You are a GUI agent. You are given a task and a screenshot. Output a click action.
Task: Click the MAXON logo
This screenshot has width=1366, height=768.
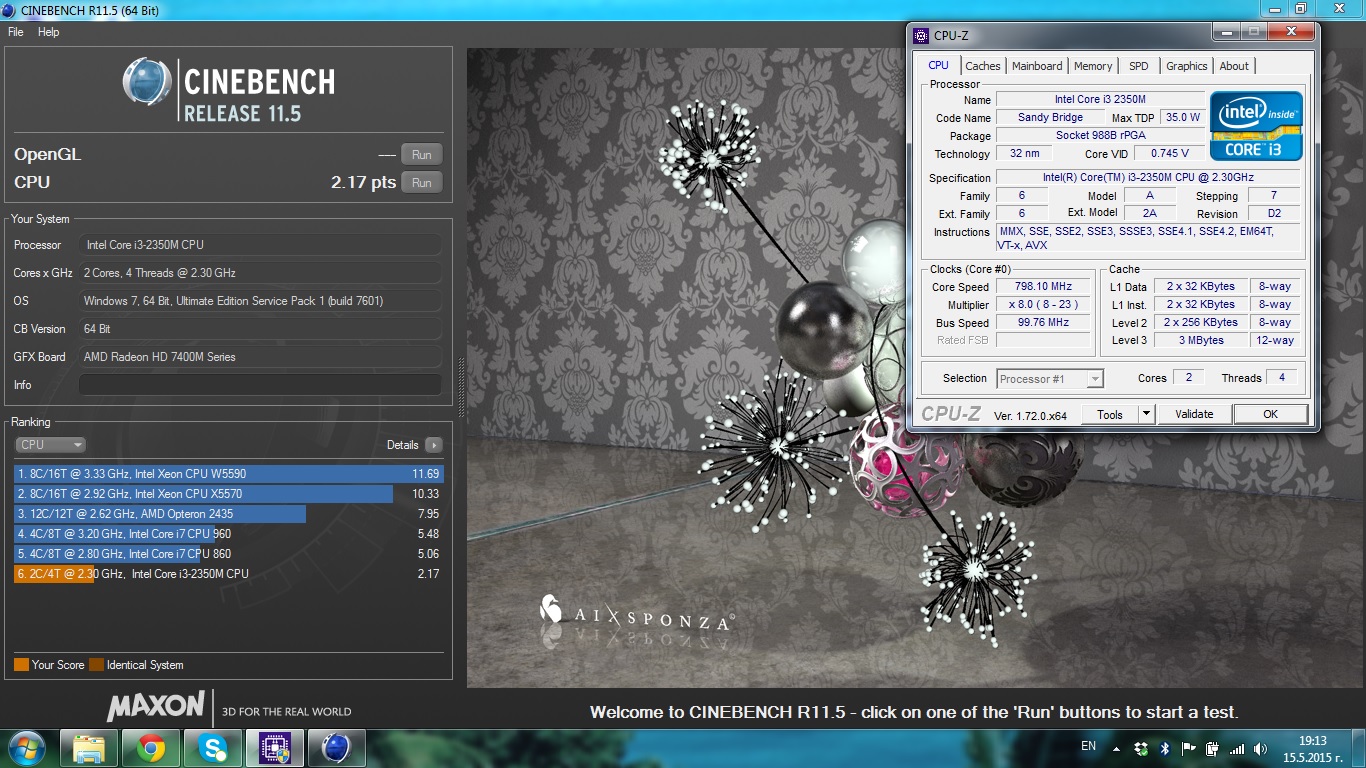pyautogui.click(x=155, y=707)
